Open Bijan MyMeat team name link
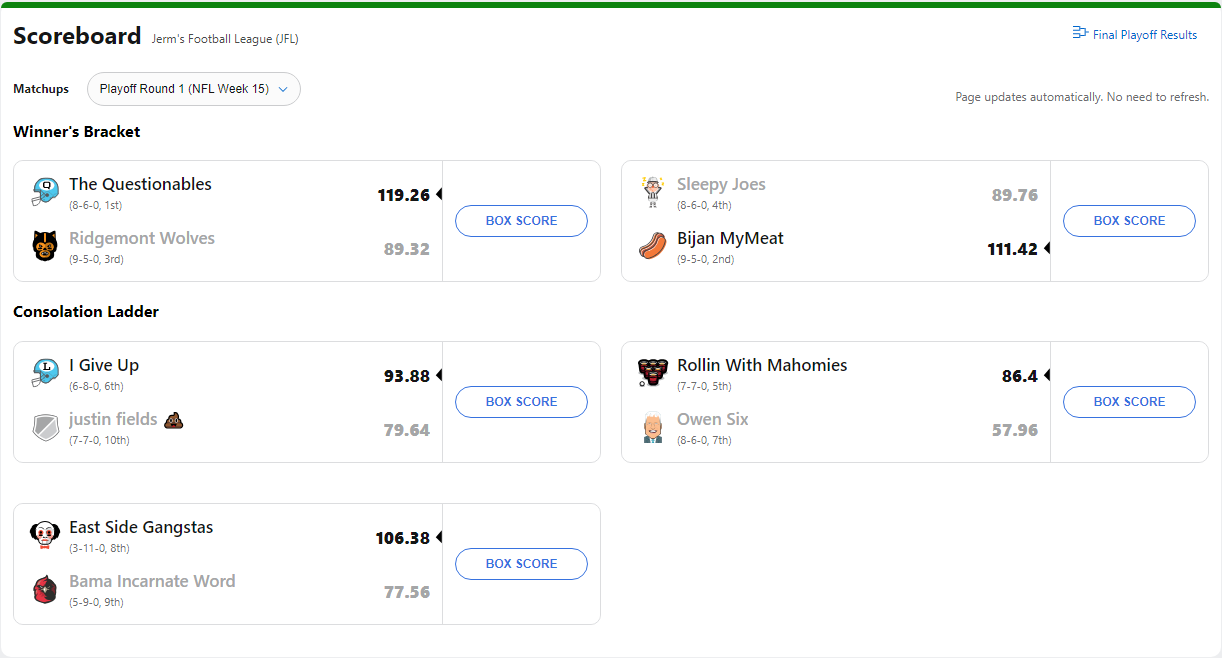This screenshot has width=1222, height=658. (x=730, y=238)
